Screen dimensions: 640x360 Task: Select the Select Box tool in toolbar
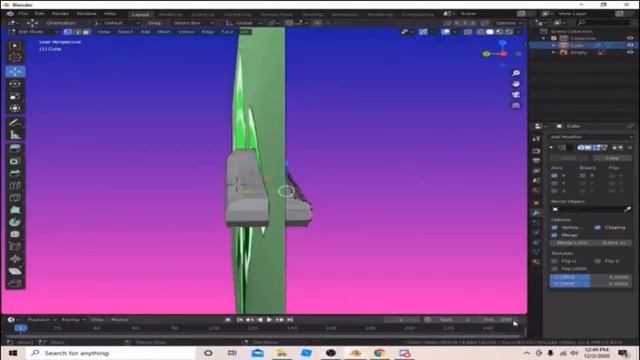point(15,45)
